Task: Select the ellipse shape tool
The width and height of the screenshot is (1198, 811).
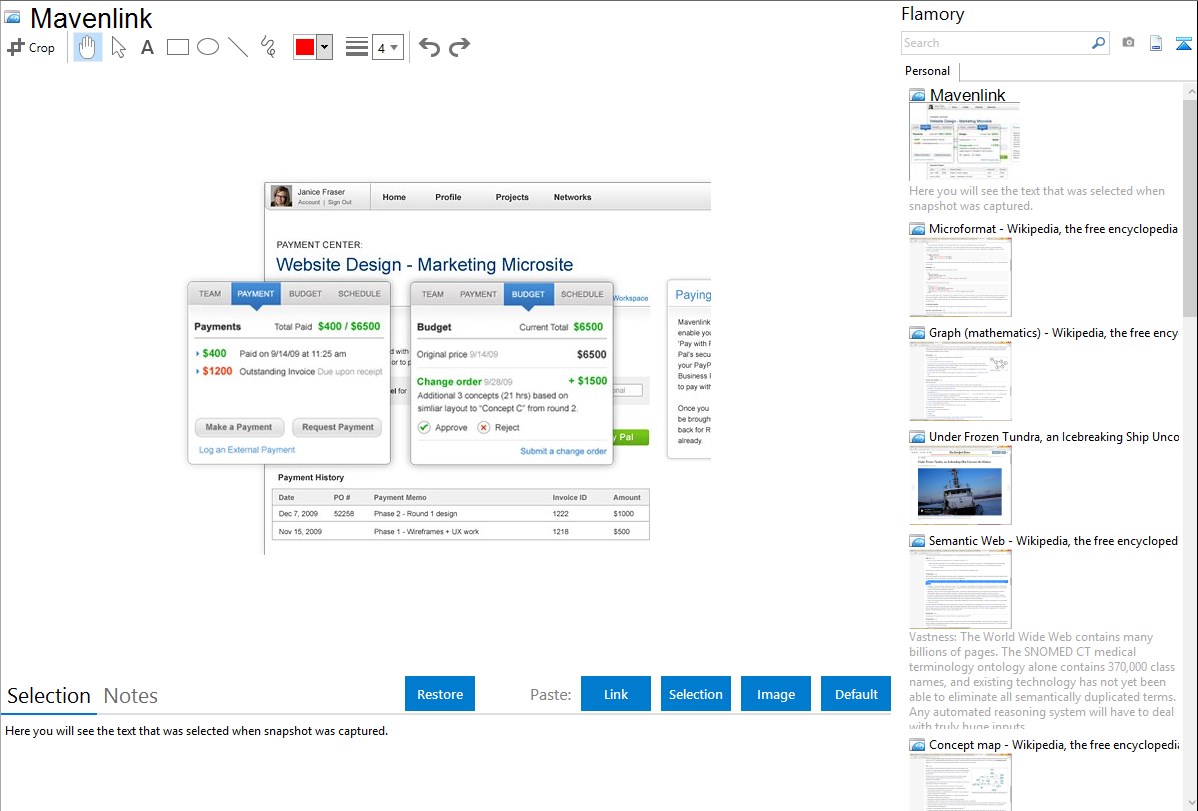Action: coord(208,47)
